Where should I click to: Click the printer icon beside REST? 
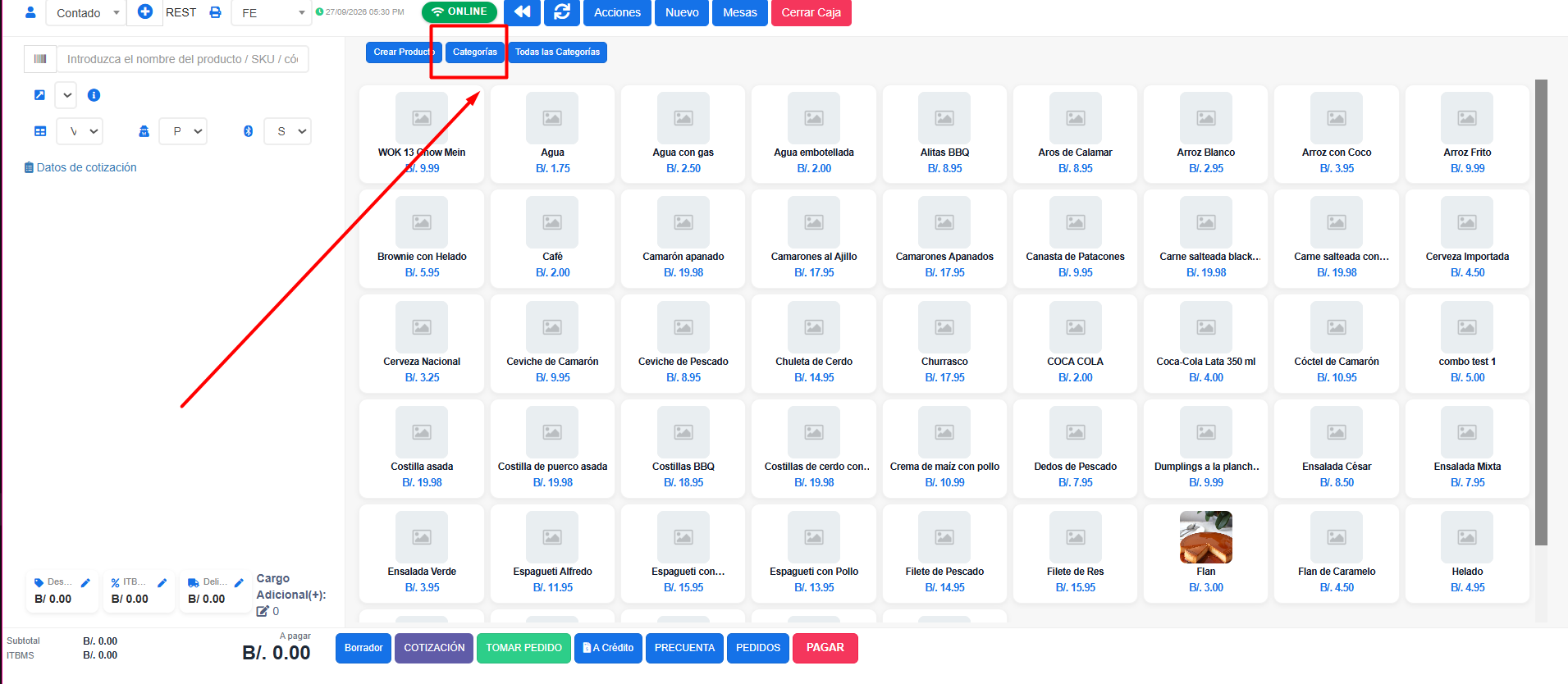(215, 12)
